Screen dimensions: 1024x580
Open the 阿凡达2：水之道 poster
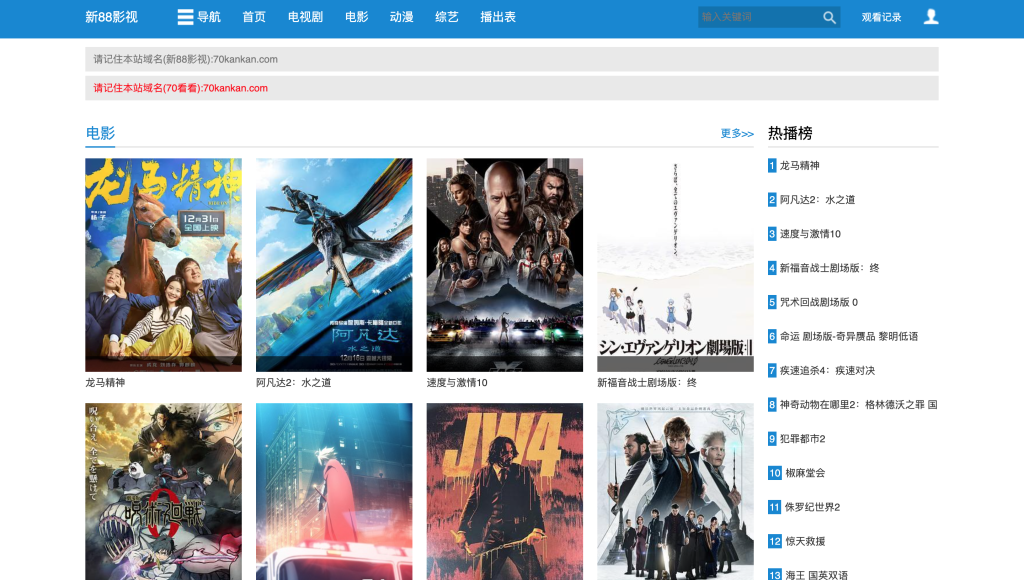point(334,264)
